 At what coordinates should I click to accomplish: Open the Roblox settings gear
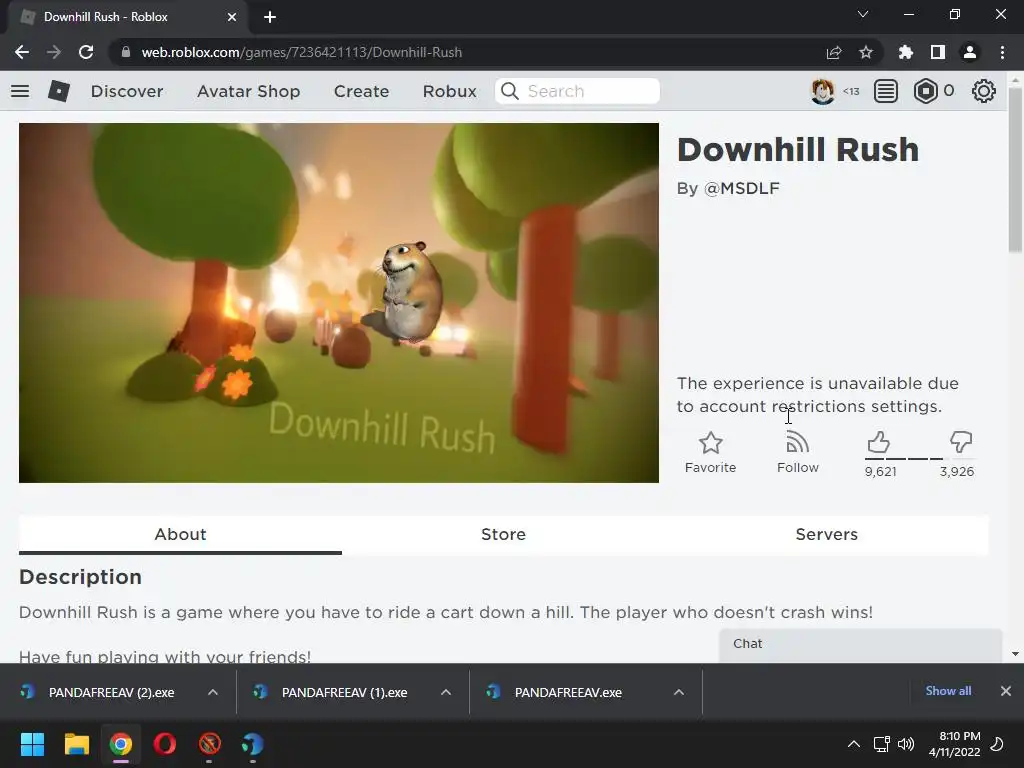point(984,91)
